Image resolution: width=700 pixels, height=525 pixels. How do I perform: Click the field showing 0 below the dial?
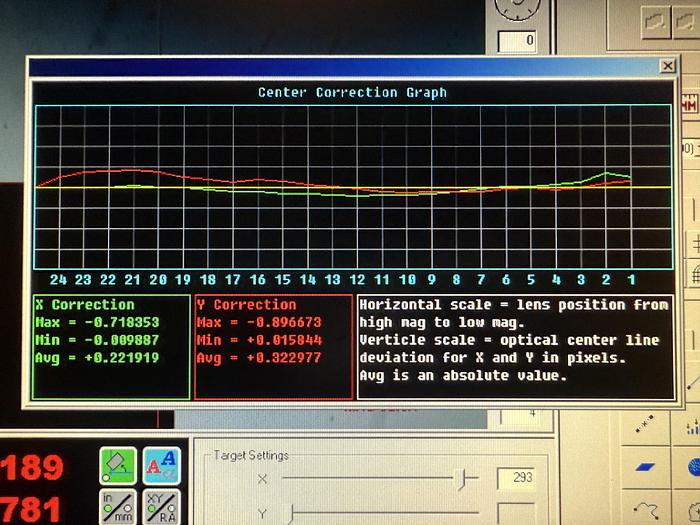517,41
